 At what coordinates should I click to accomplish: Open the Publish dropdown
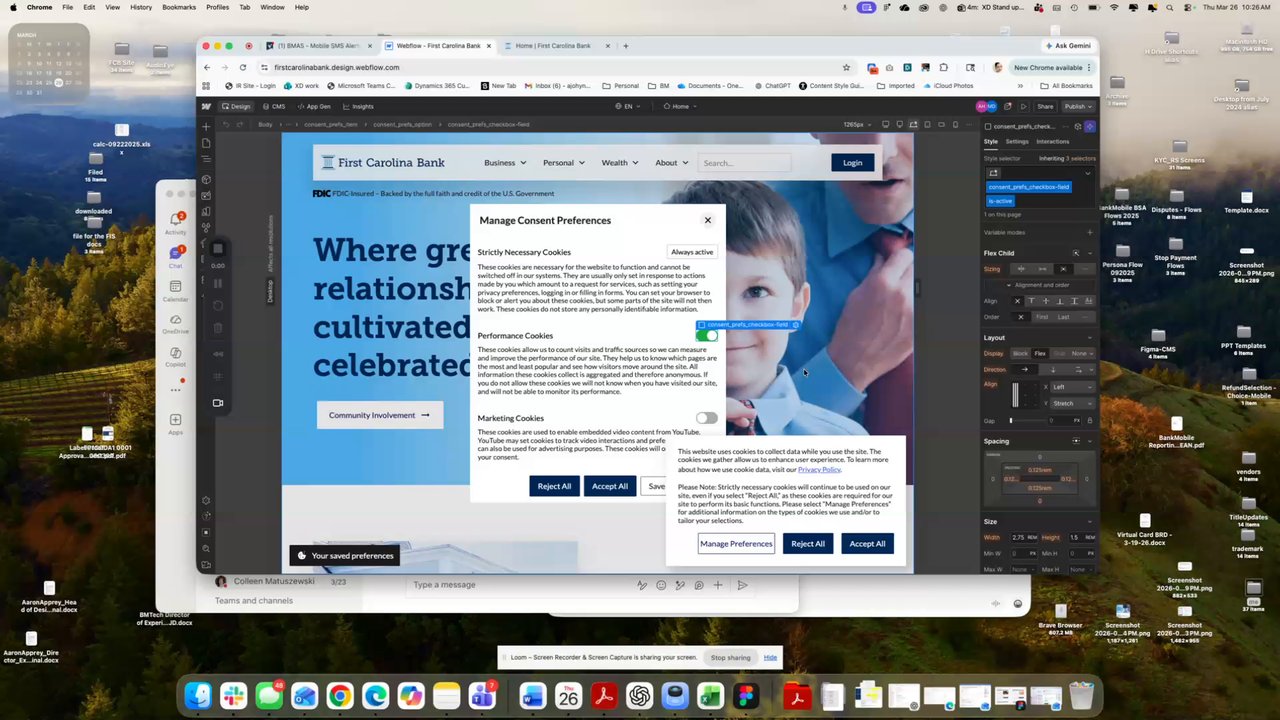pyautogui.click(x=1078, y=106)
